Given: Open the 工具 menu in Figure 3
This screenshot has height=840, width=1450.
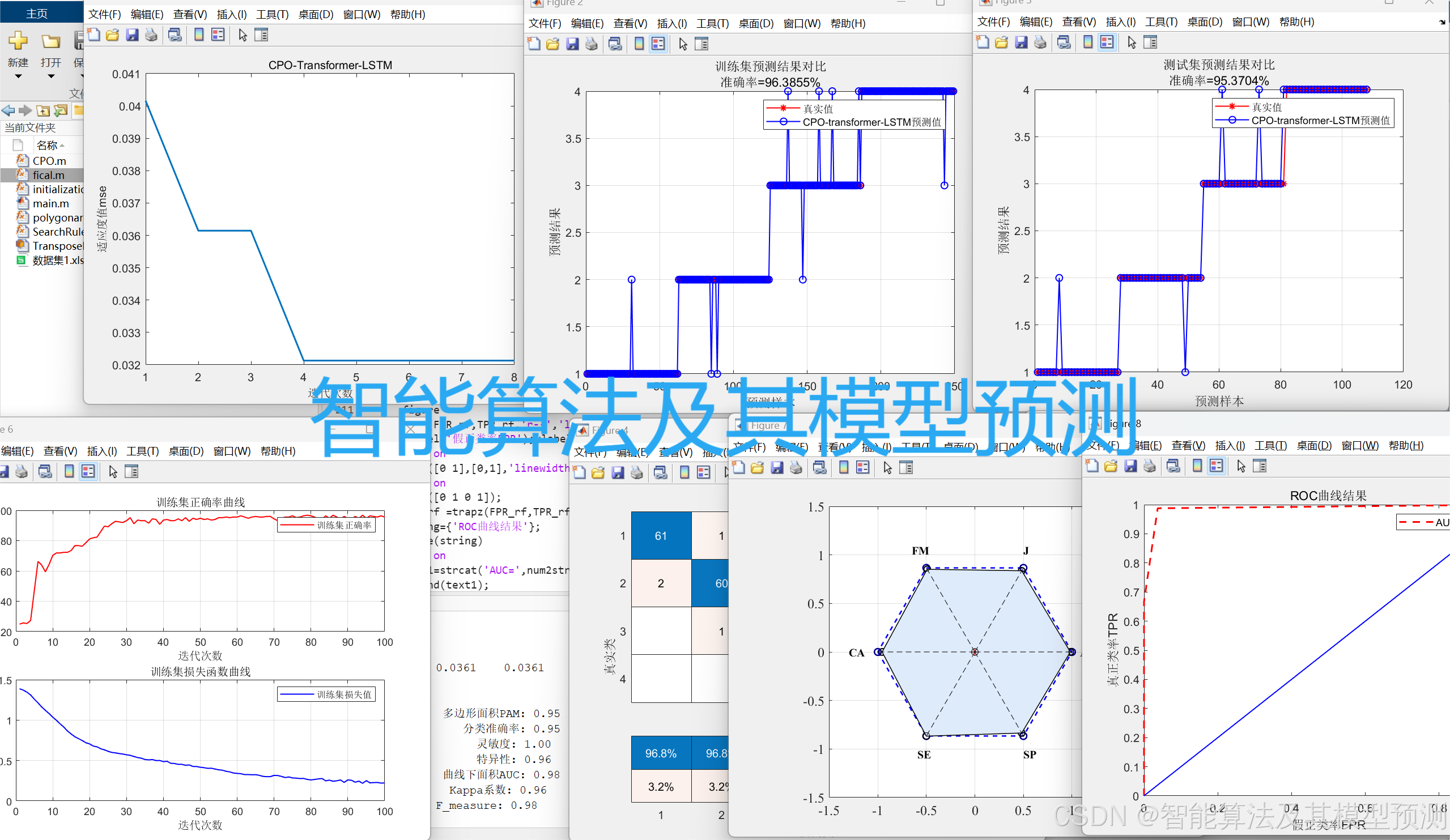Looking at the screenshot, I should coord(1160,22).
